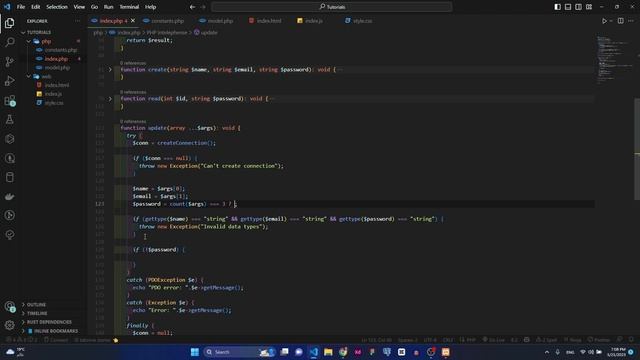Screen dimensions: 640x360
Task: Click the VS Code logo in title bar
Action: tap(7, 7)
